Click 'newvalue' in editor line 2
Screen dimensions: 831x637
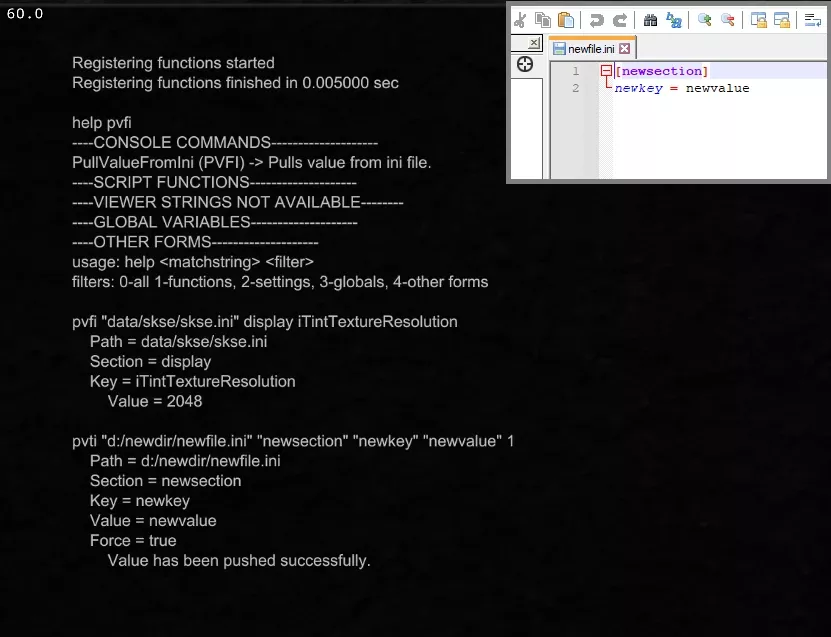(718, 88)
